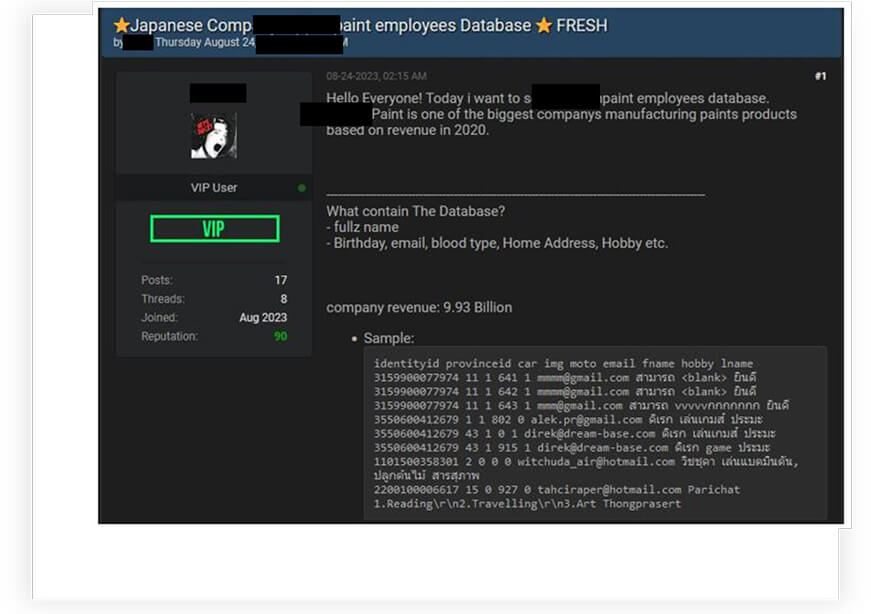The image size is (871, 614).
Task: Click the line '1.Reading\r\n2.Travelling' in sample
Action: [527, 503]
